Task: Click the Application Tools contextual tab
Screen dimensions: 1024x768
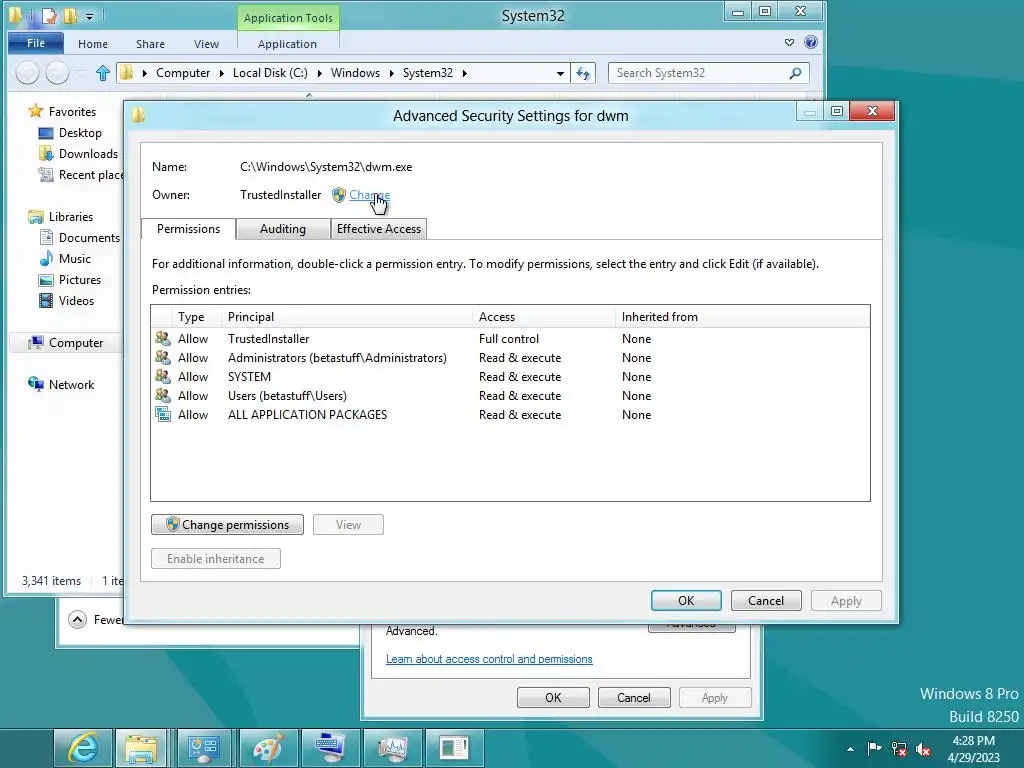Action: (x=288, y=18)
